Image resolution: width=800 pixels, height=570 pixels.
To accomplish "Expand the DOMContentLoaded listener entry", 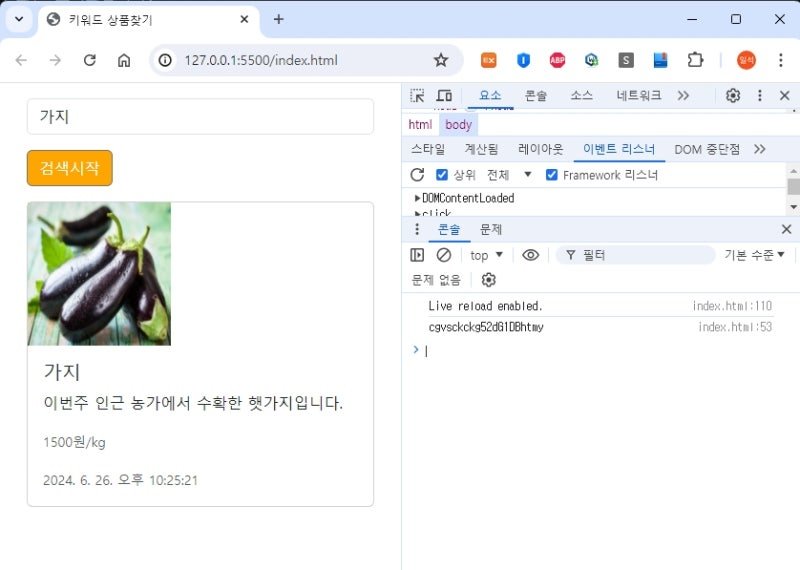I will 464,198.
